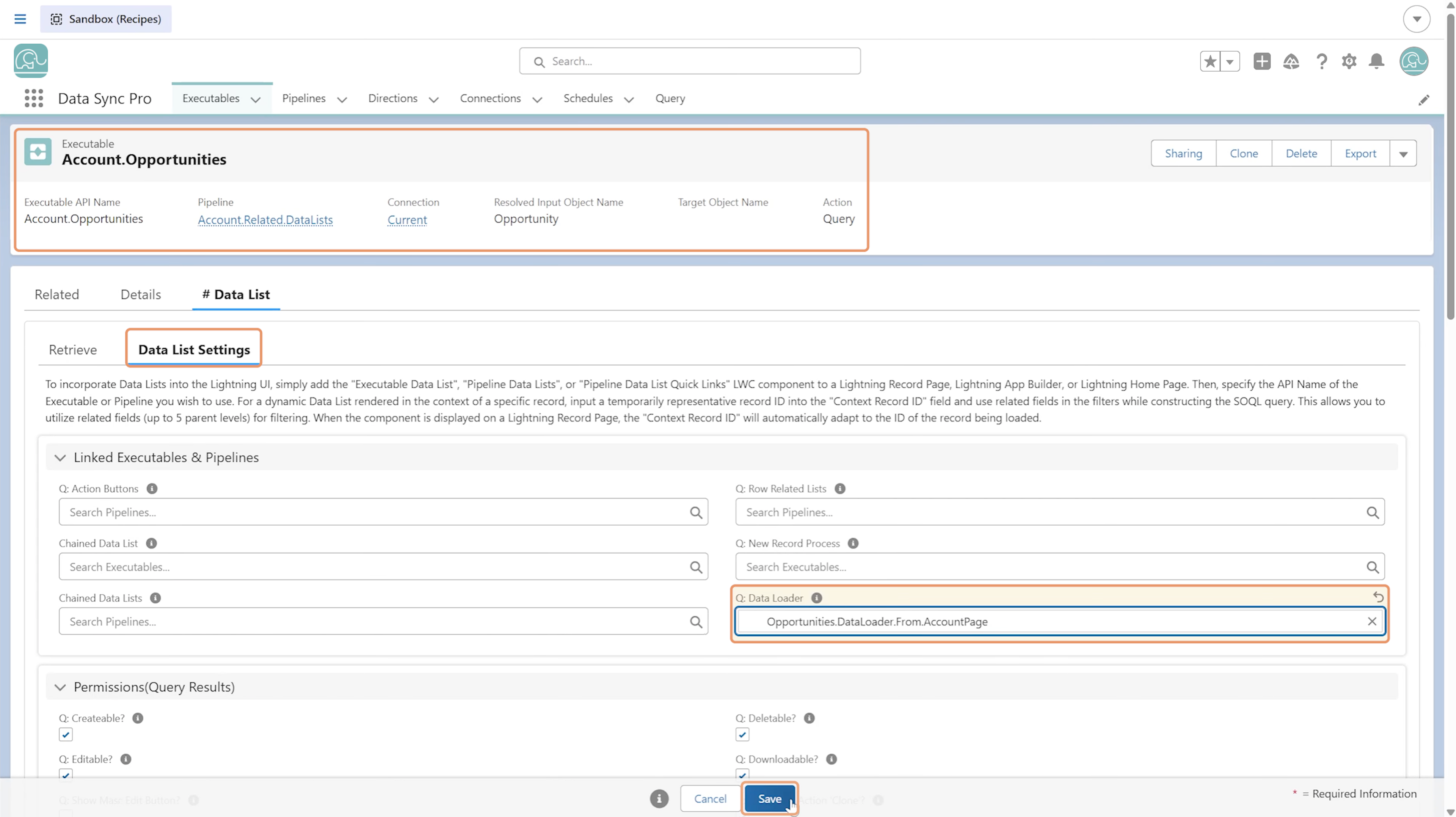This screenshot has height=817, width=1456.
Task: Toggle the Q: Deletable? checkbox
Action: click(x=742, y=735)
